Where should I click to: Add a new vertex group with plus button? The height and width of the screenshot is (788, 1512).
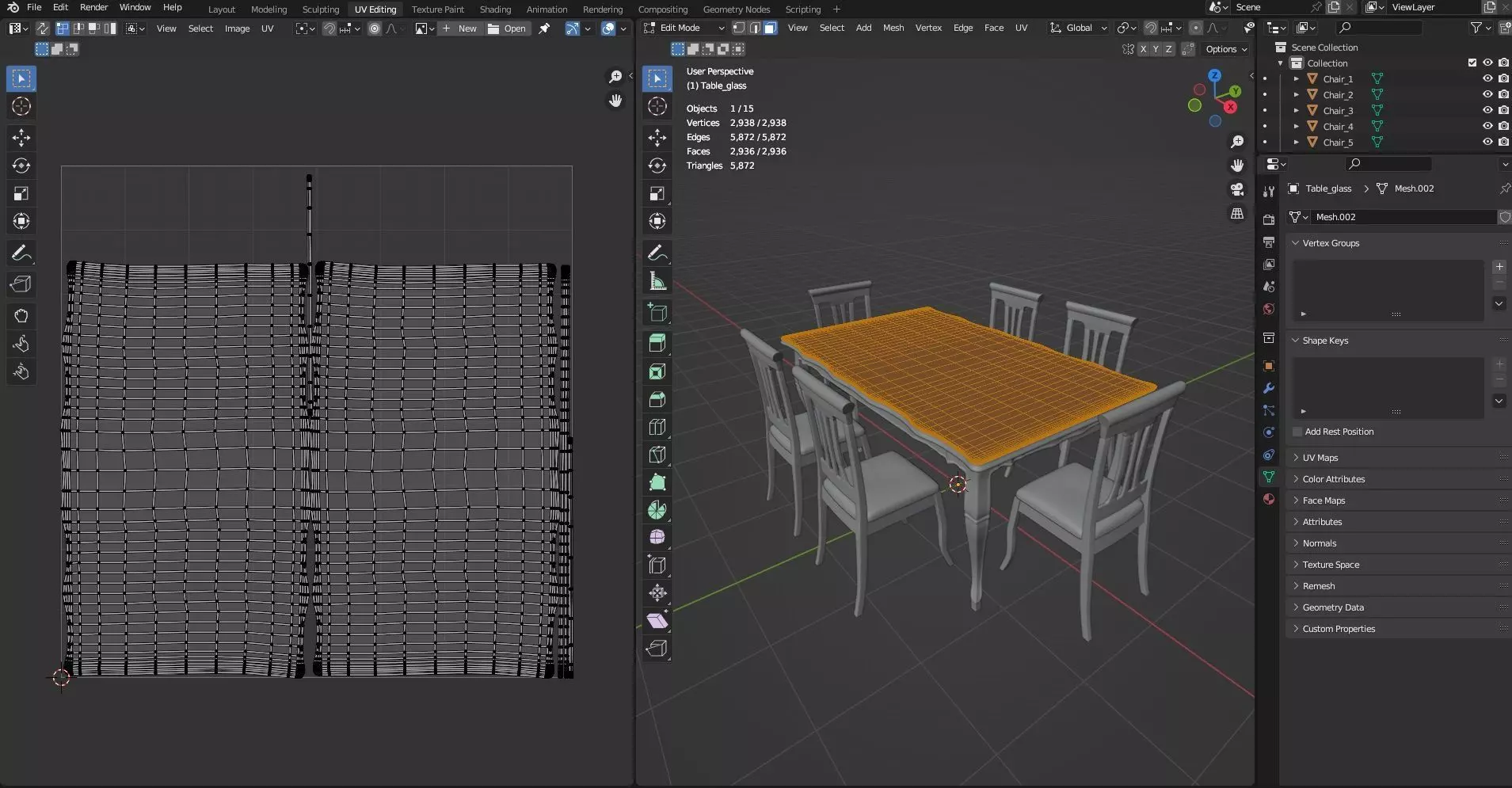(x=1499, y=267)
